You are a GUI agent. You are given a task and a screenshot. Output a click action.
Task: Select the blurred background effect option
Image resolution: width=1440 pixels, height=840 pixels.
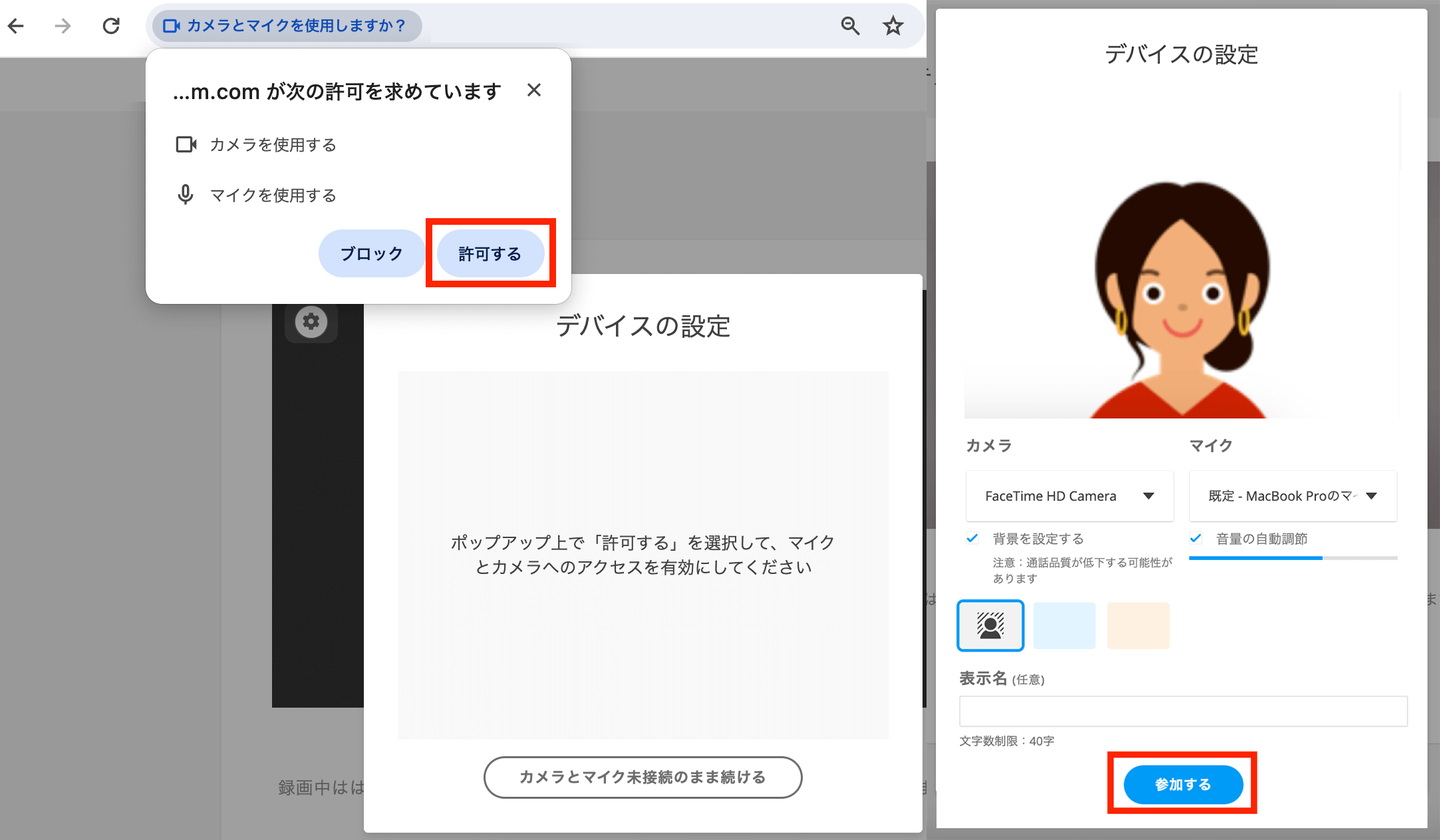(990, 625)
